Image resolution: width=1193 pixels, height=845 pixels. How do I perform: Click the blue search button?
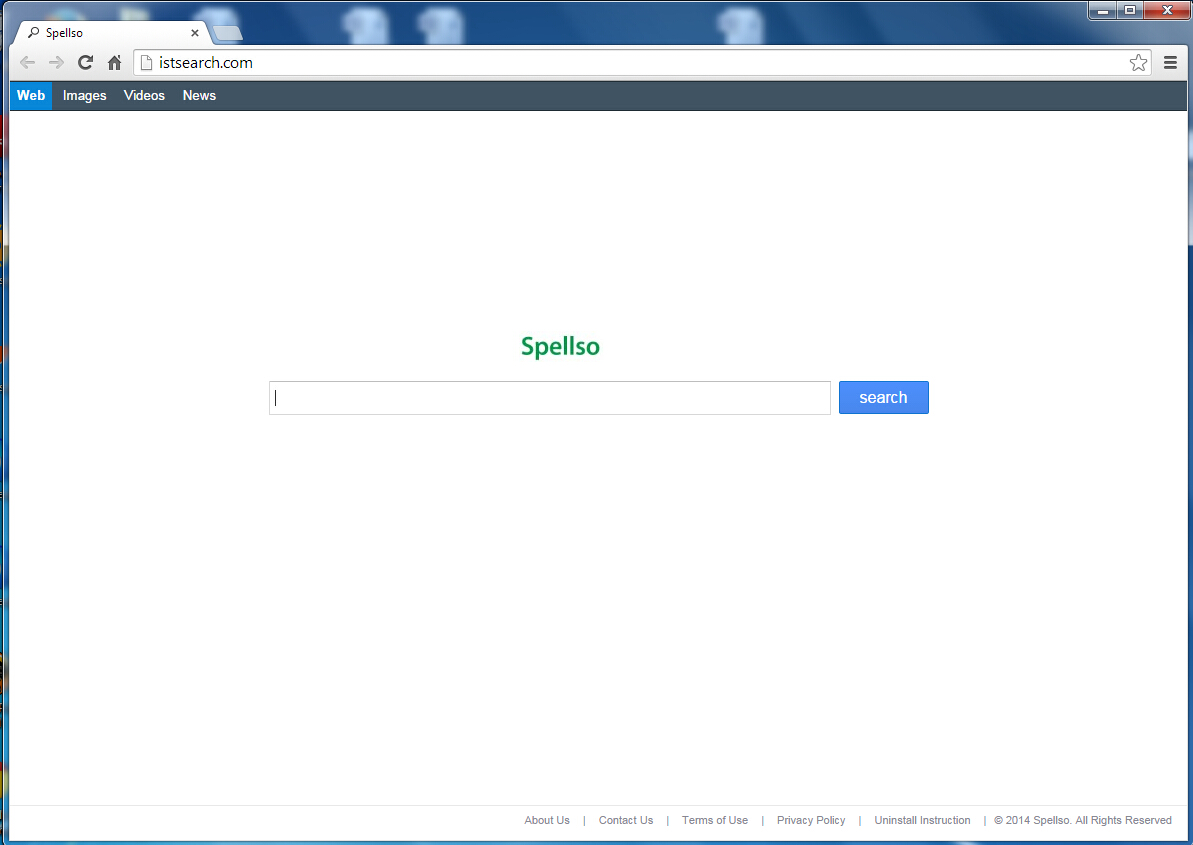tap(883, 397)
